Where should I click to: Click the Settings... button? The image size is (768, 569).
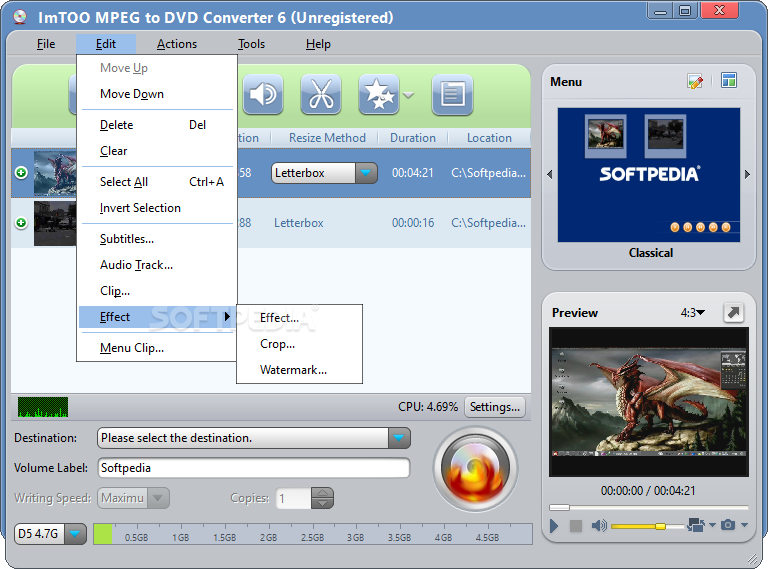click(495, 407)
